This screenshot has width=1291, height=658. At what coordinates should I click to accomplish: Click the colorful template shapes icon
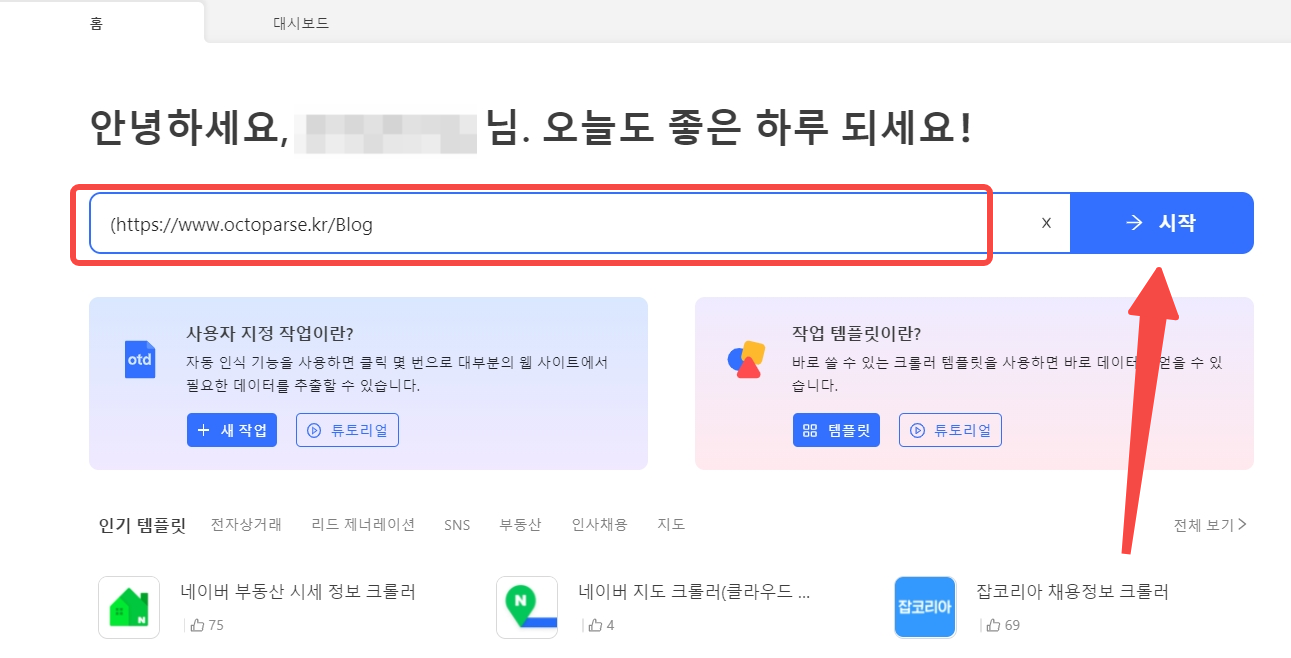coord(745,359)
